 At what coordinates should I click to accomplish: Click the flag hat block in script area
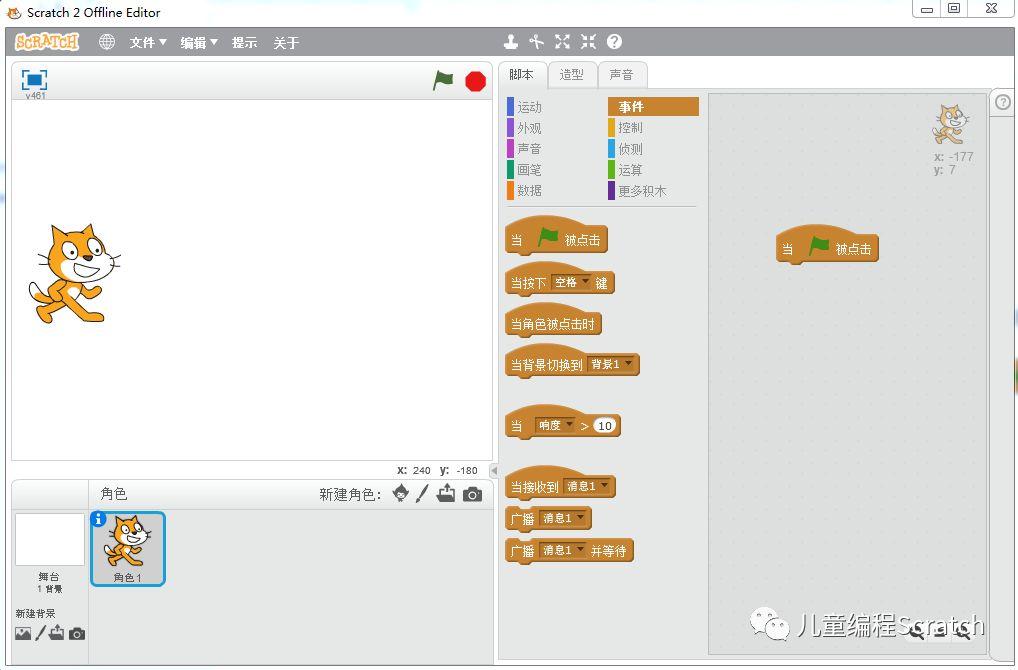click(x=827, y=247)
